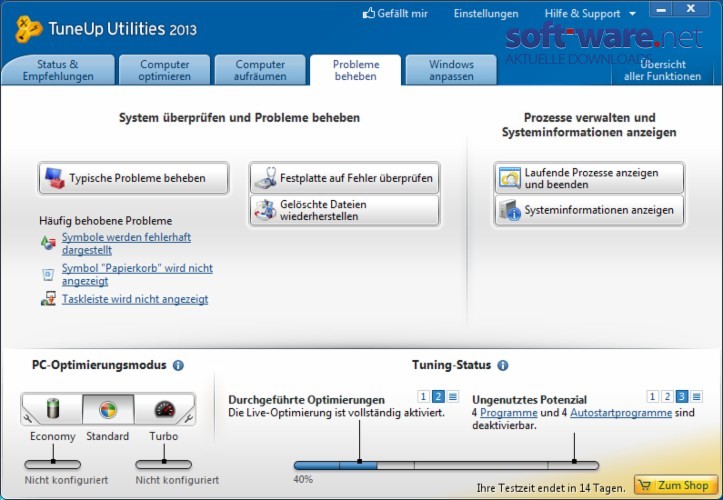Open link Taskleiste wird nicht angezeigt
The width and height of the screenshot is (723, 500).
[135, 299]
